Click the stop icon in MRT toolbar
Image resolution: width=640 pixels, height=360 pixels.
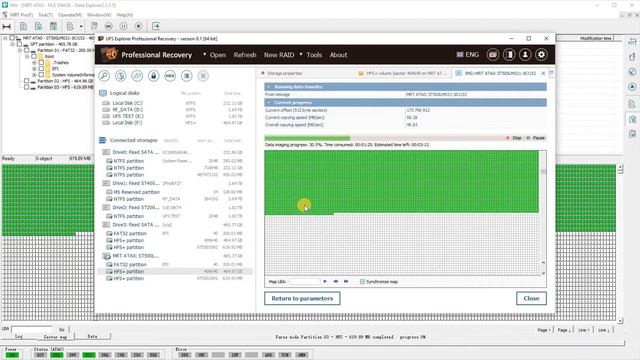click(x=139, y=27)
